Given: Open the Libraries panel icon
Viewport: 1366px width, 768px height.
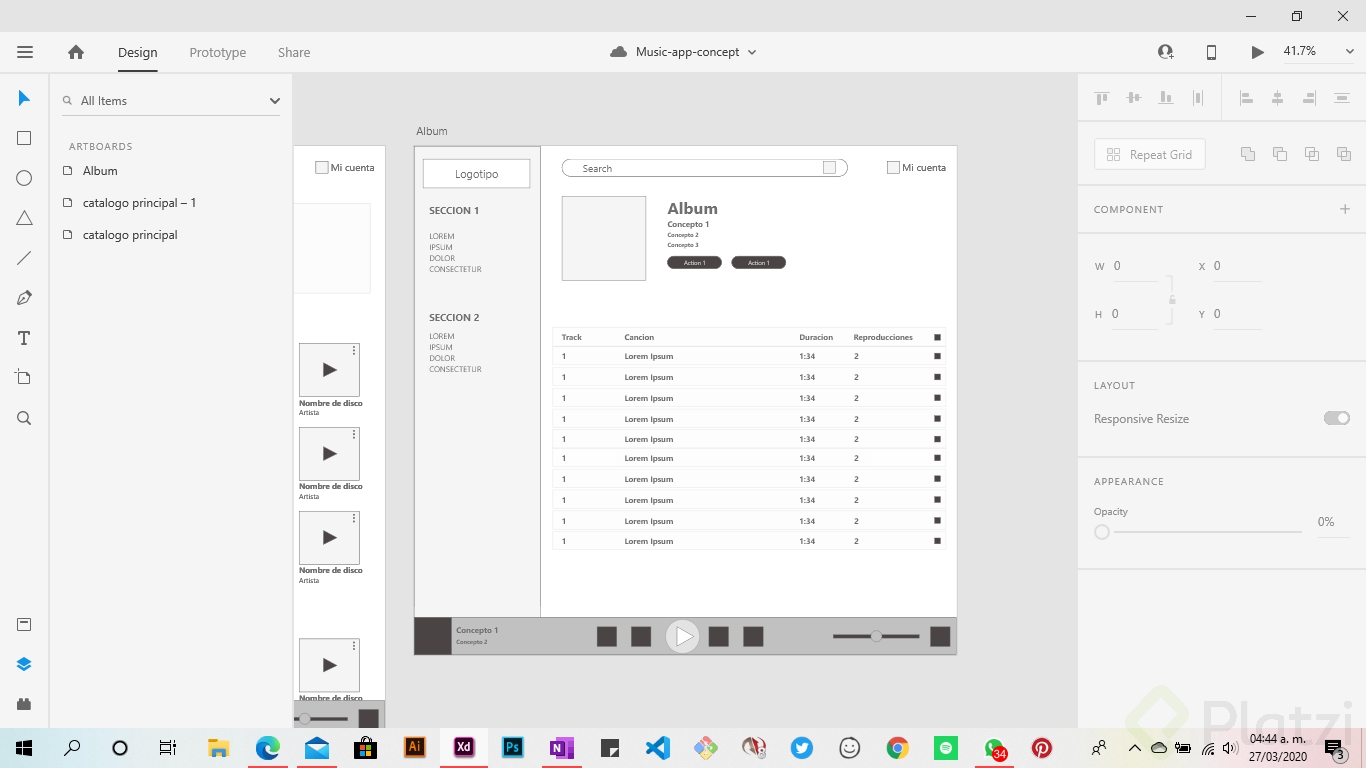Looking at the screenshot, I should (x=24, y=625).
